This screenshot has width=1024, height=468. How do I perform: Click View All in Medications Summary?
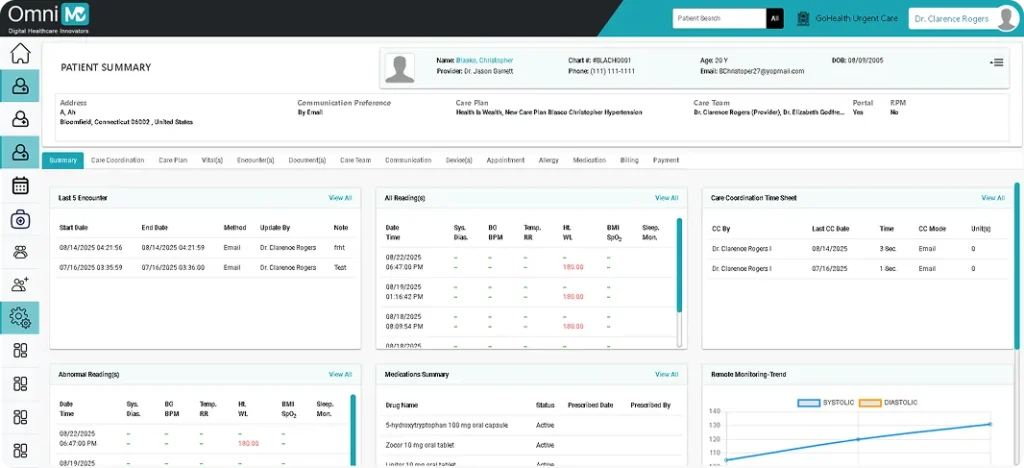667,375
